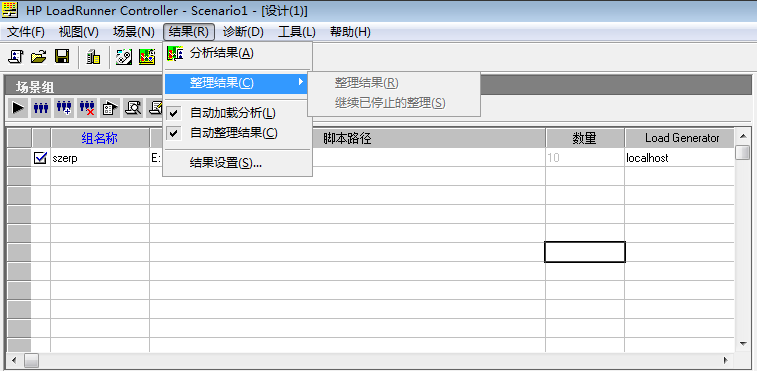Select the szerp row header
757x371 pixels.
click(x=19, y=158)
